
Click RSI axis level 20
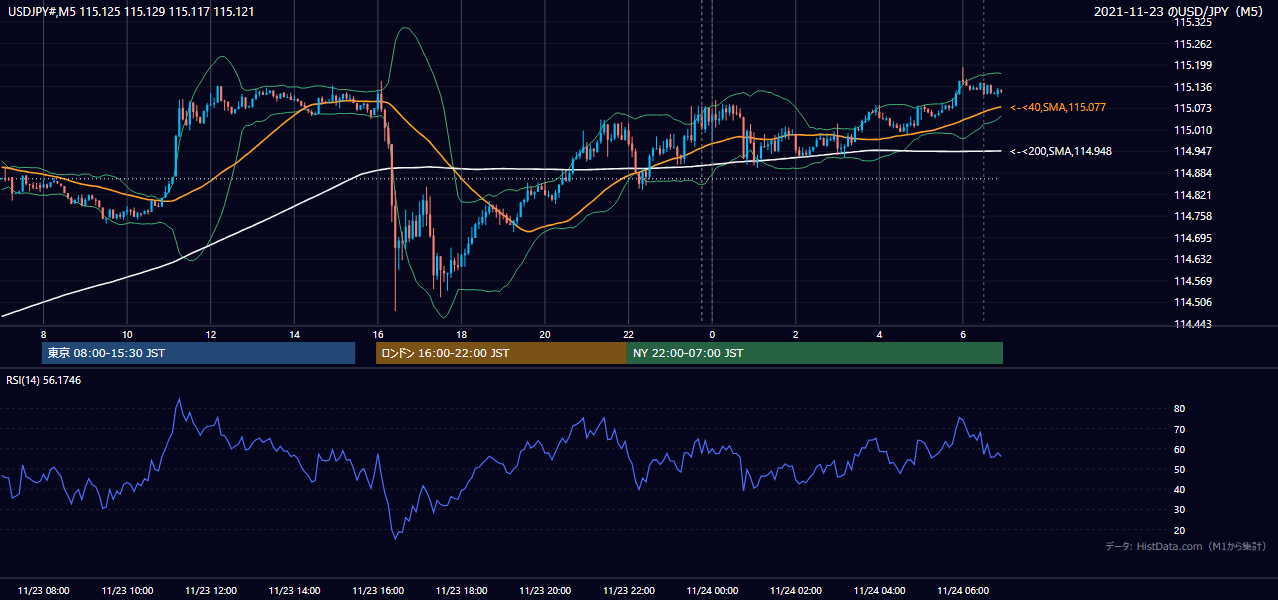point(1180,530)
